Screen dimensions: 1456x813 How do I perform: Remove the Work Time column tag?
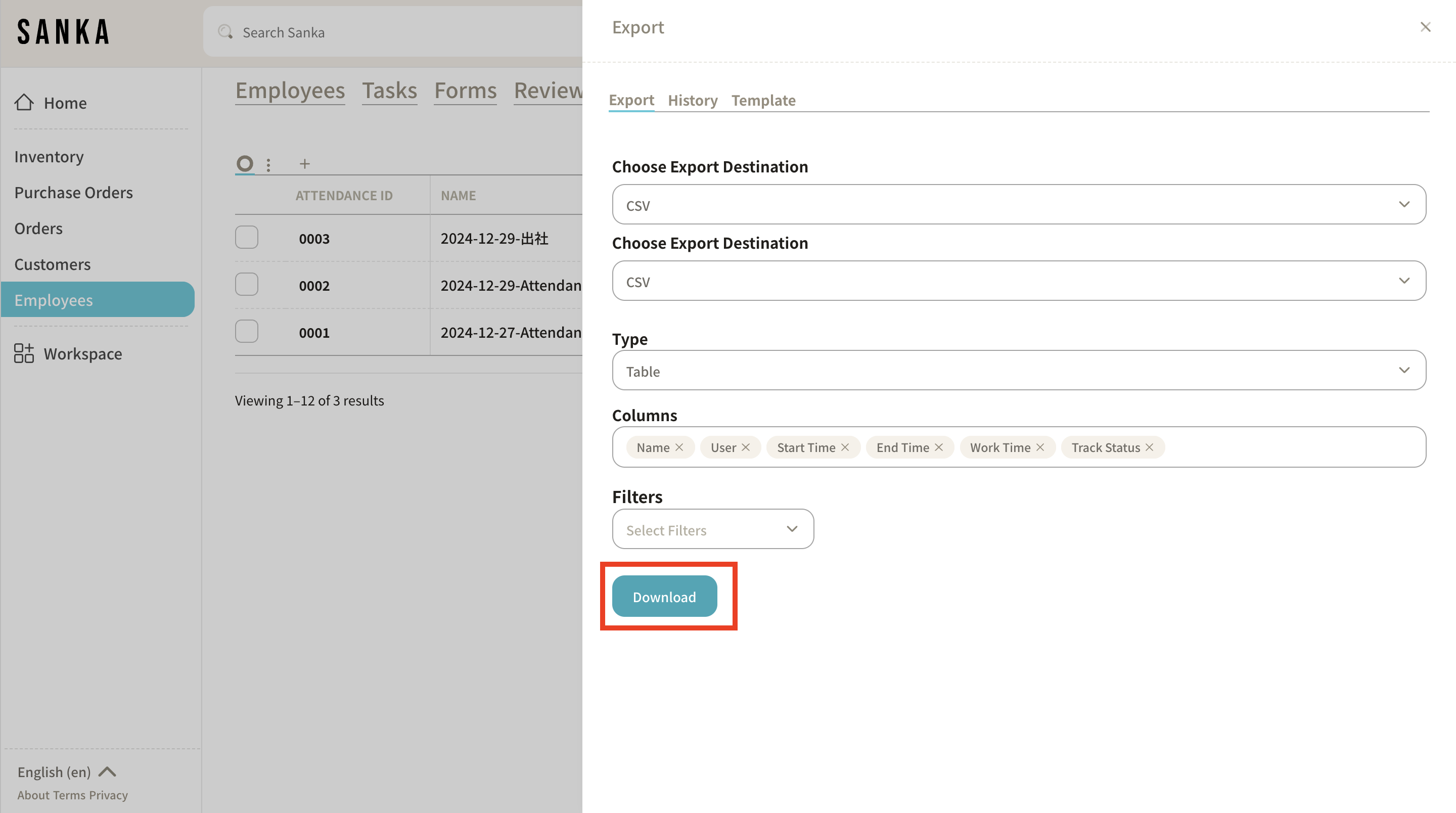(1040, 447)
